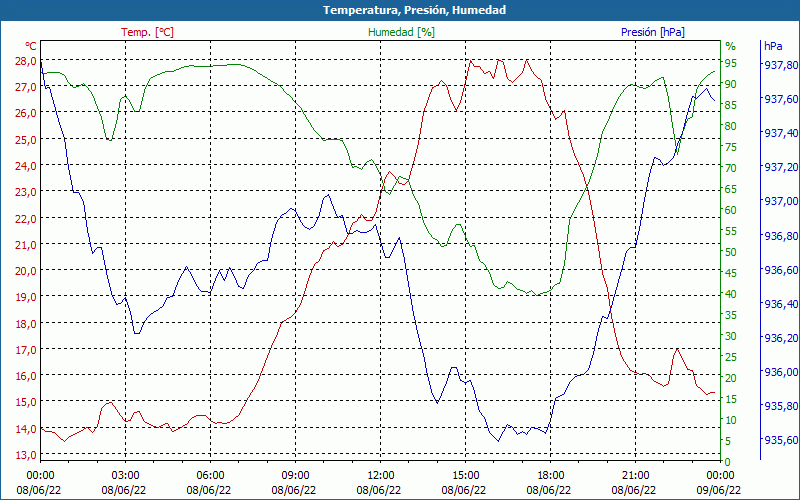Click the '25' humidity axis value
This screenshot has height=500, width=800.
point(731,357)
